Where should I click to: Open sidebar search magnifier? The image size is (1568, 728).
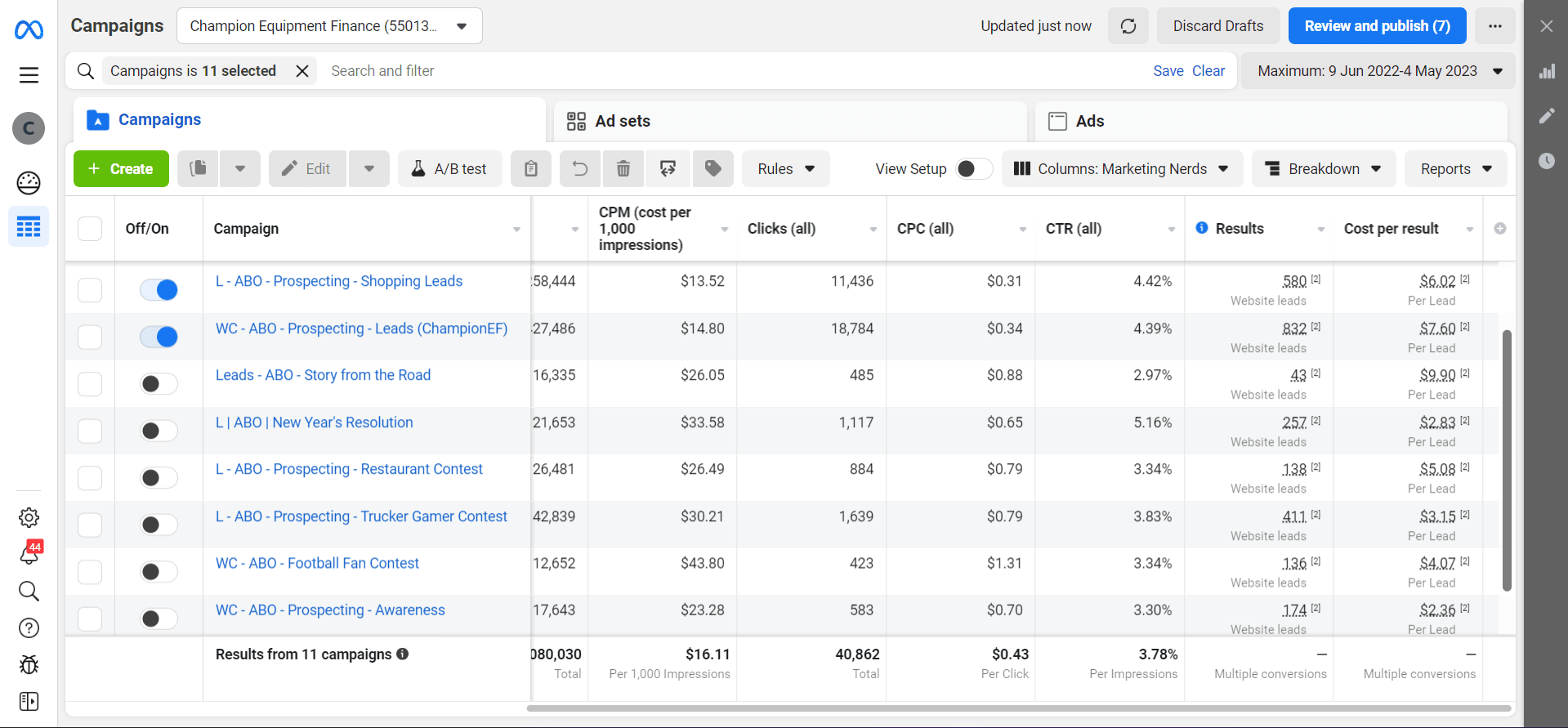click(29, 591)
